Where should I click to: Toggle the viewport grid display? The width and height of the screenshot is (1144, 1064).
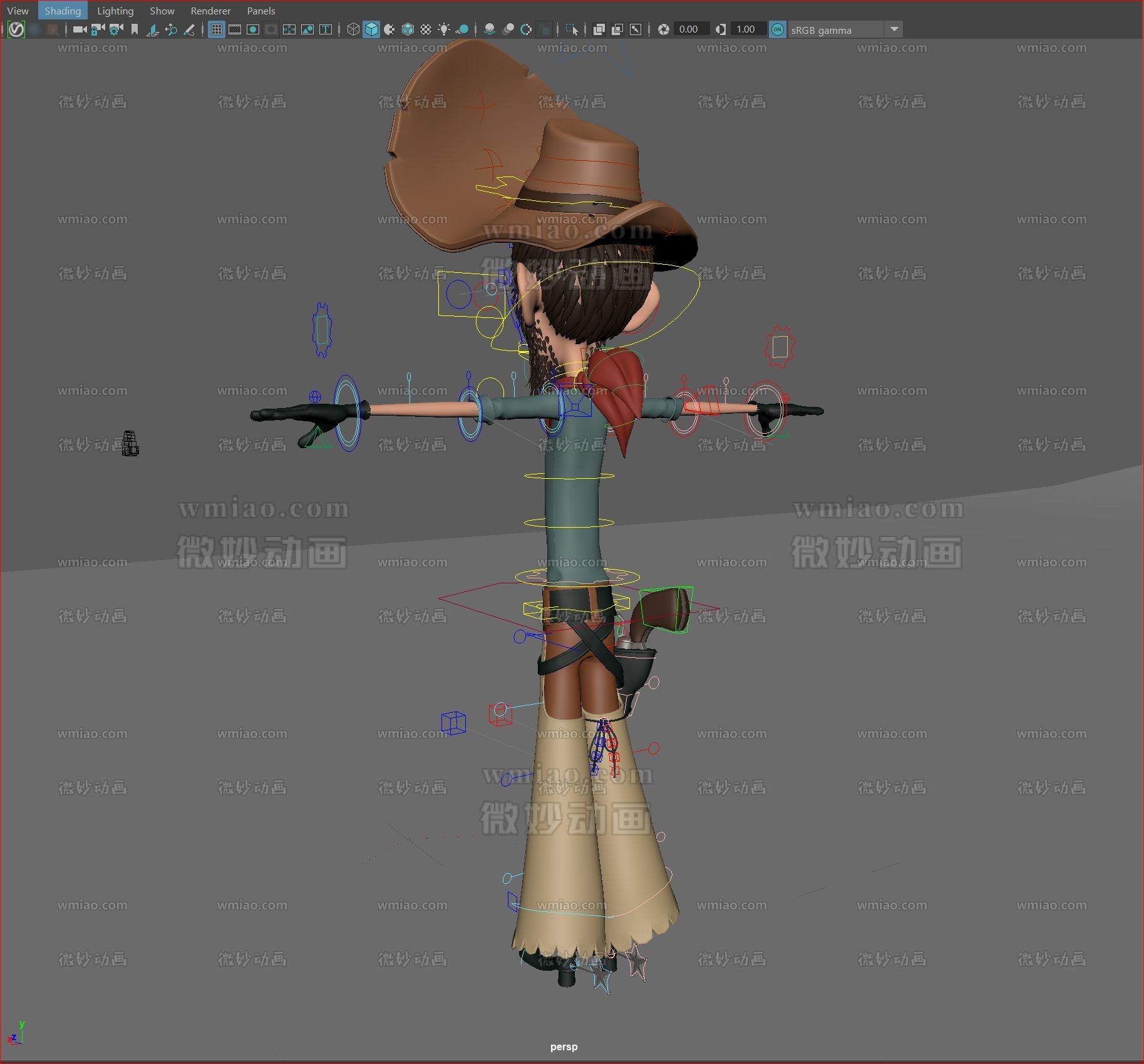pyautogui.click(x=216, y=29)
